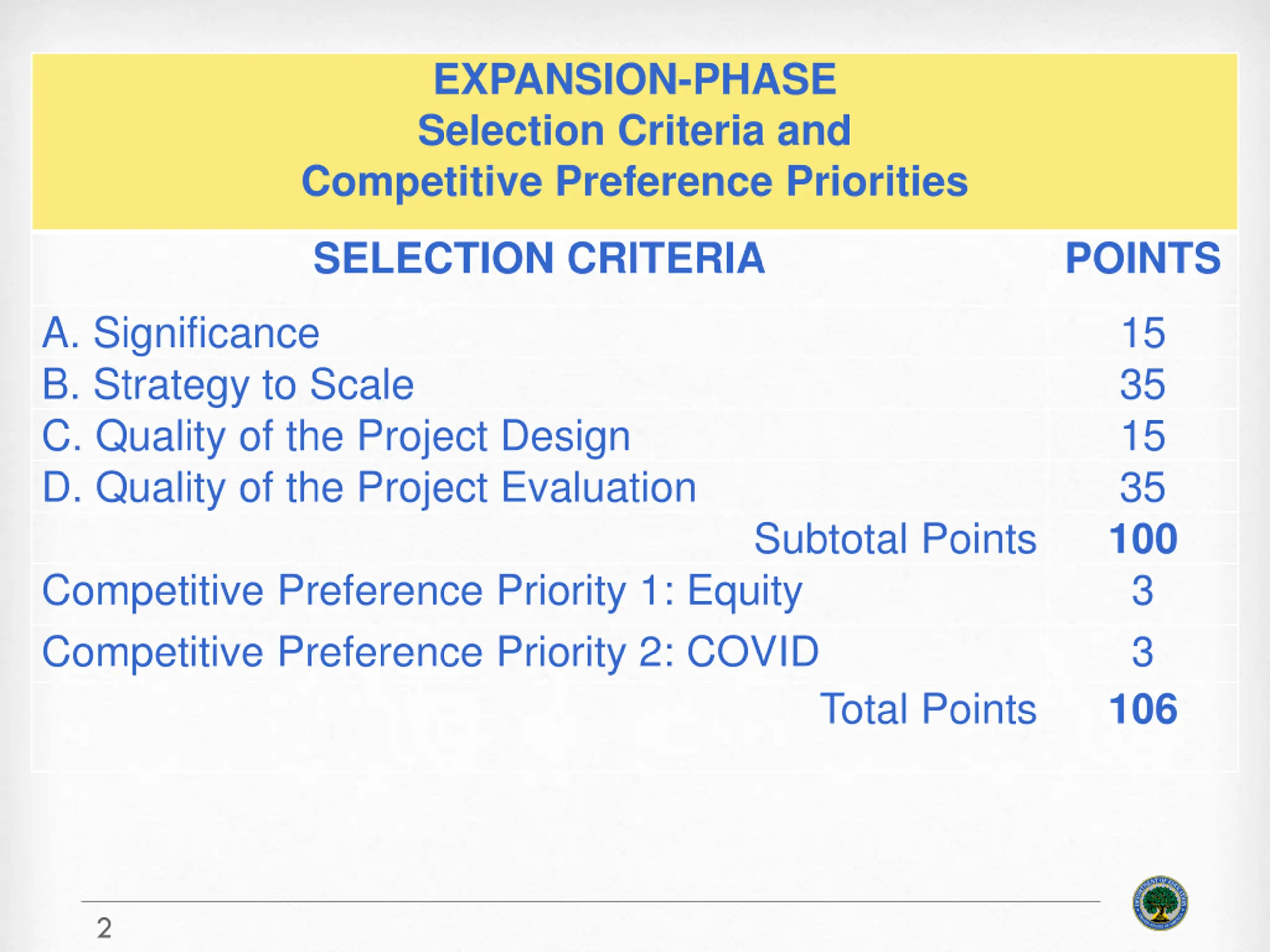This screenshot has width=1270, height=952.
Task: Click the 35 points for Strategy to Scale
Action: [x=1143, y=384]
